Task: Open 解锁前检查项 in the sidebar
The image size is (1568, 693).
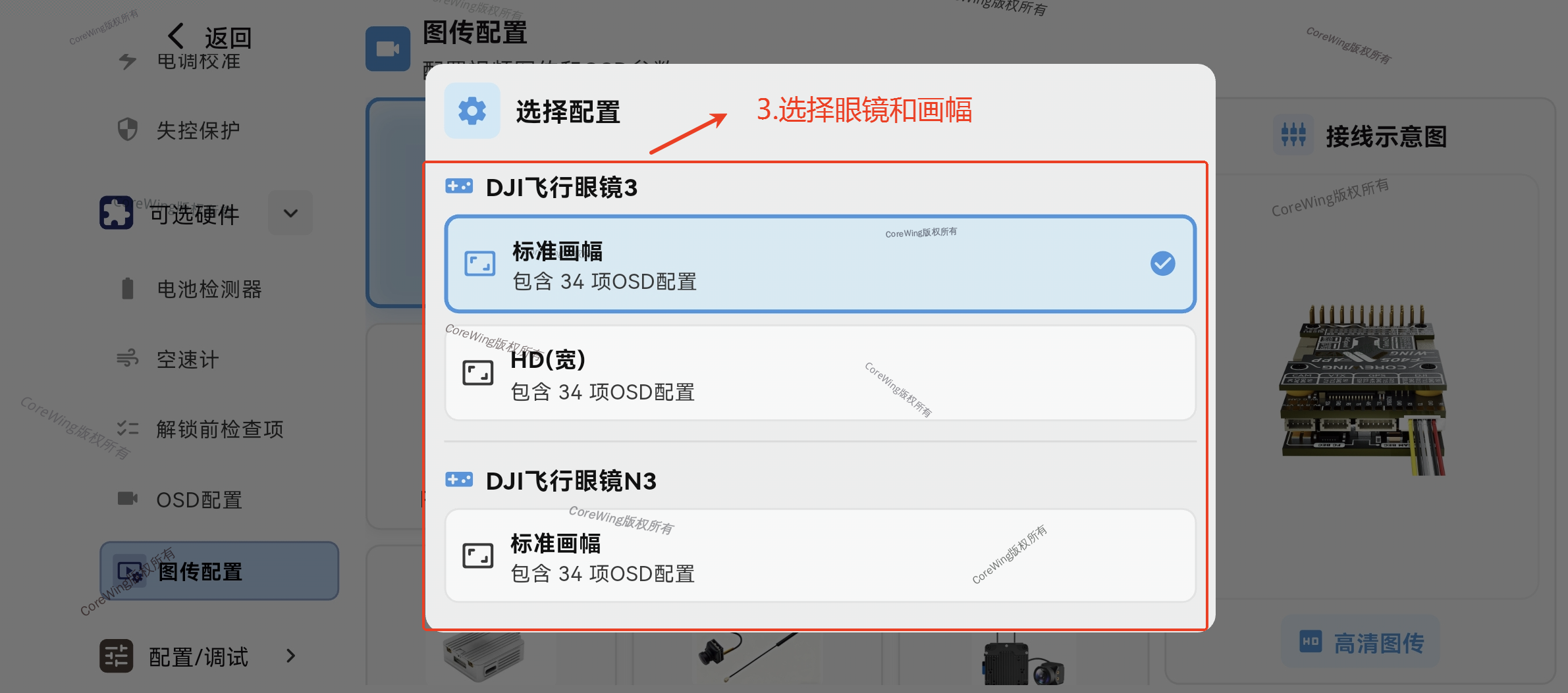Action: [x=219, y=429]
